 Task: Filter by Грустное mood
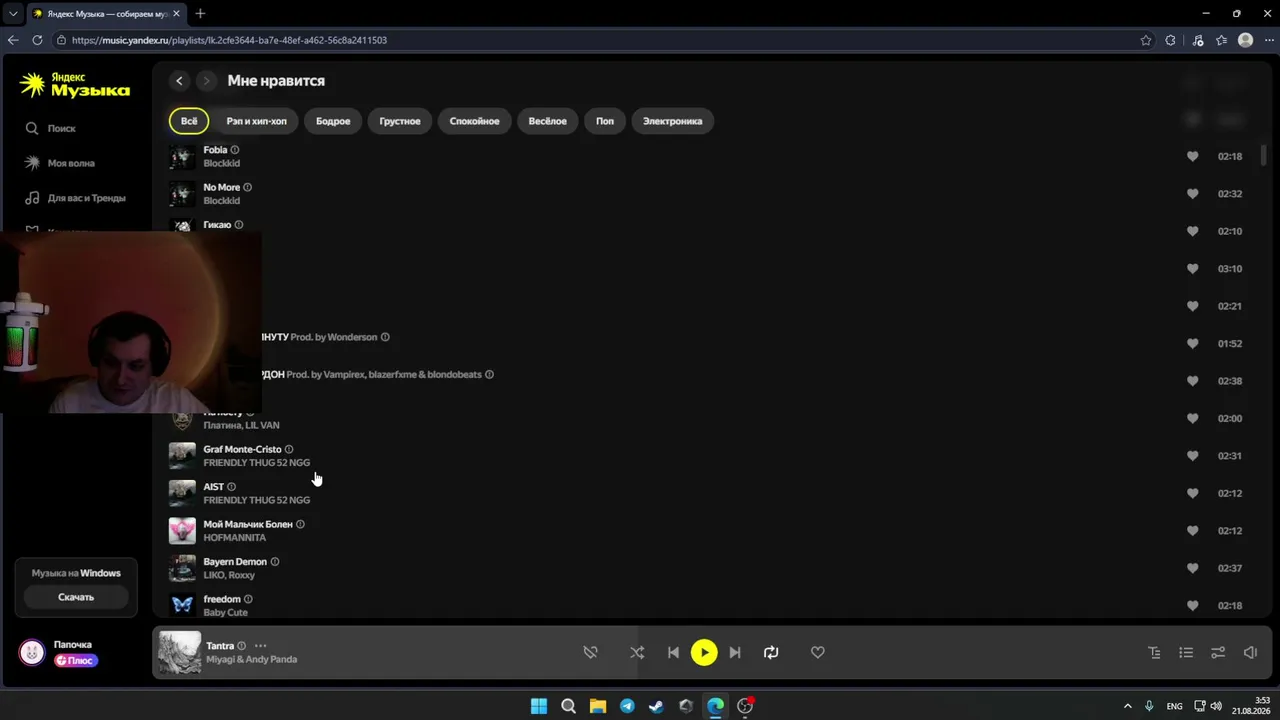(400, 121)
